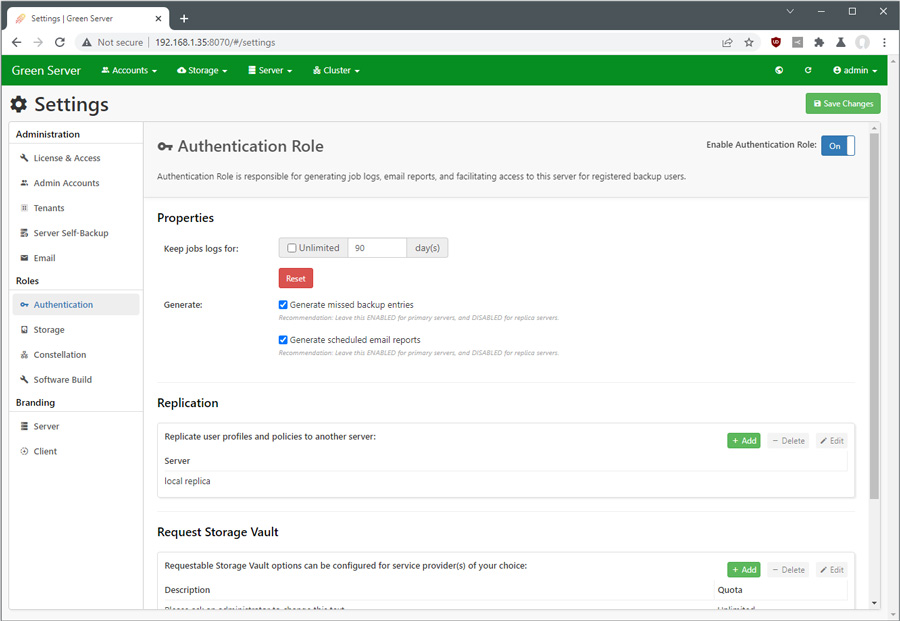Edit a Request Storage Vault option
900x621 pixels.
point(831,570)
